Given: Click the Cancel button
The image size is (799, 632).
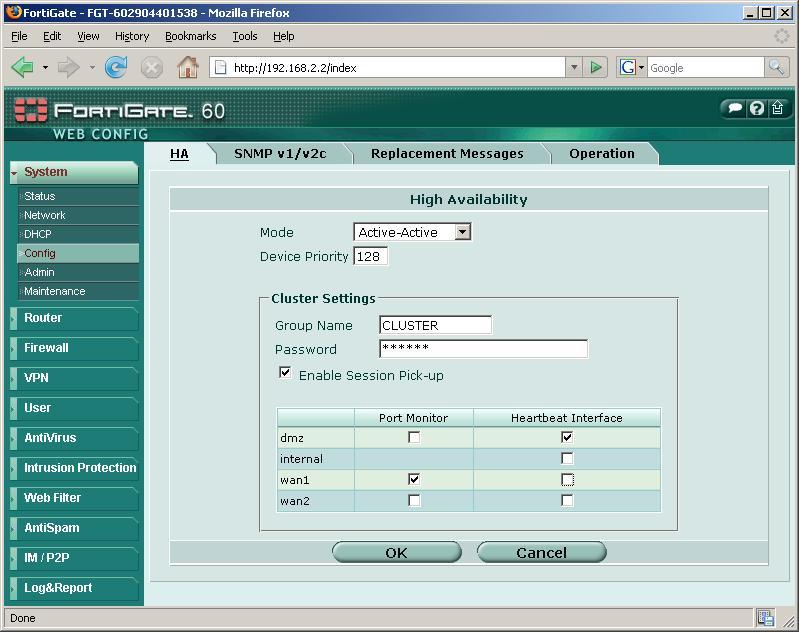Looking at the screenshot, I should (x=542, y=553).
